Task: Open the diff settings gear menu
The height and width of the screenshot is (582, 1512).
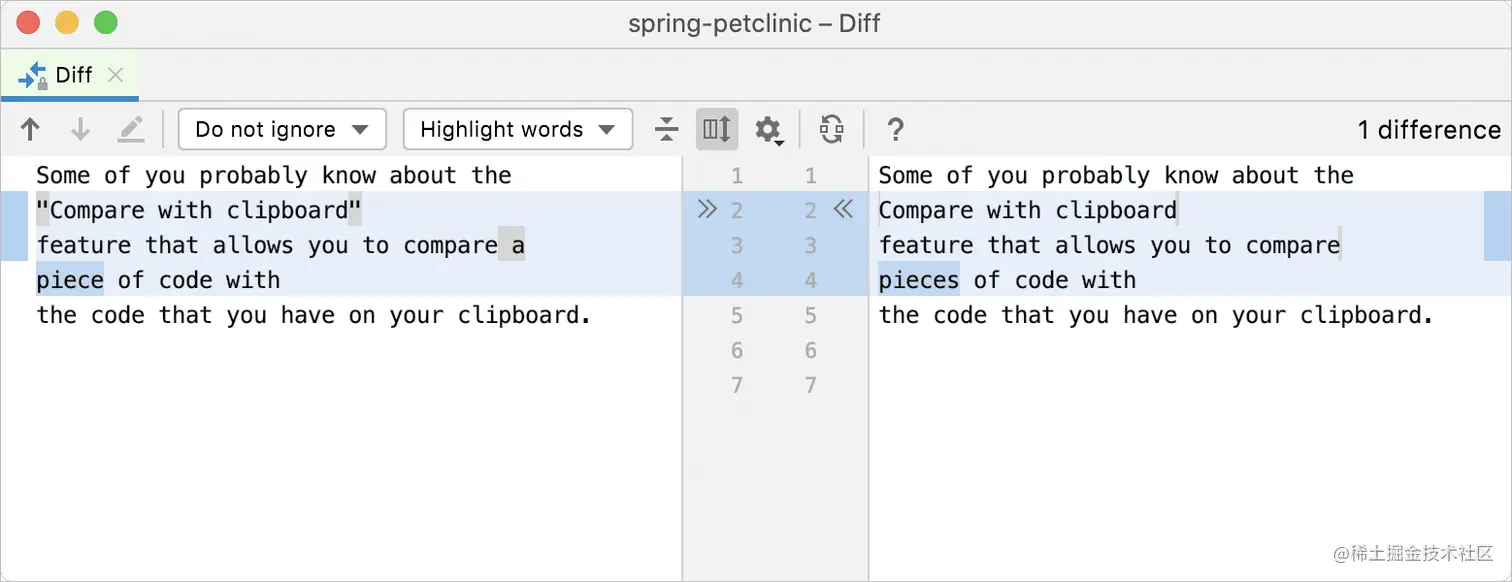Action: pos(768,129)
